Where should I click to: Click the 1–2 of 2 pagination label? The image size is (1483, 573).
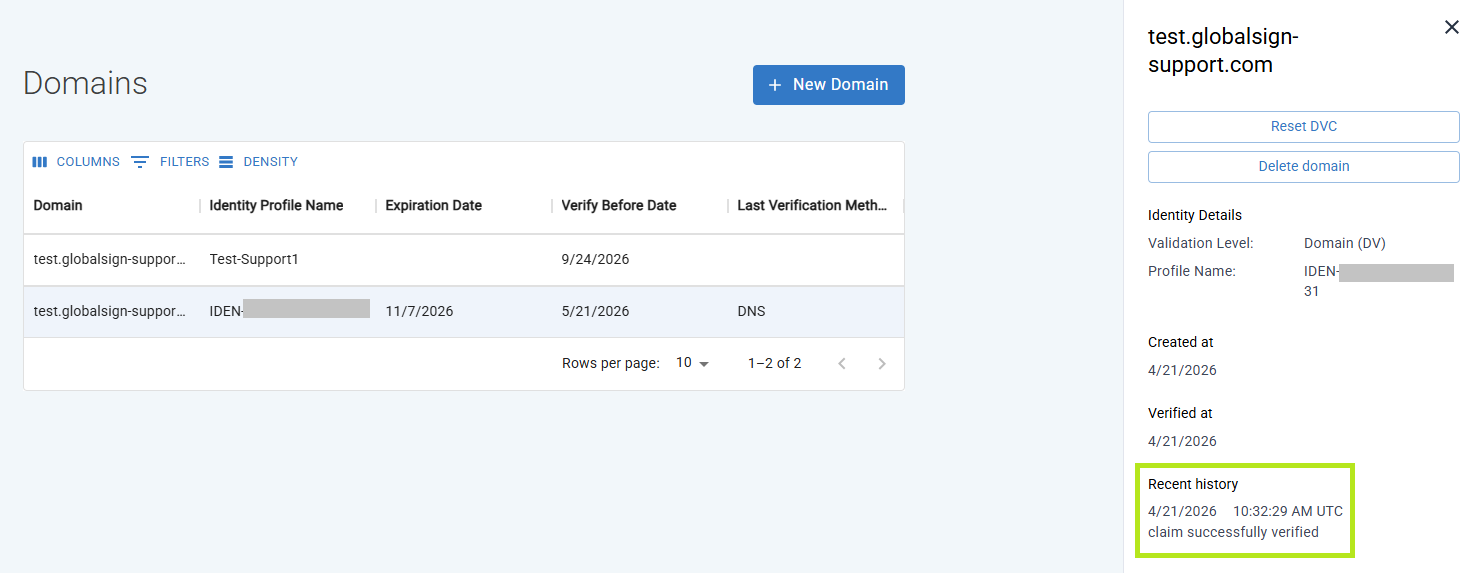(x=774, y=364)
